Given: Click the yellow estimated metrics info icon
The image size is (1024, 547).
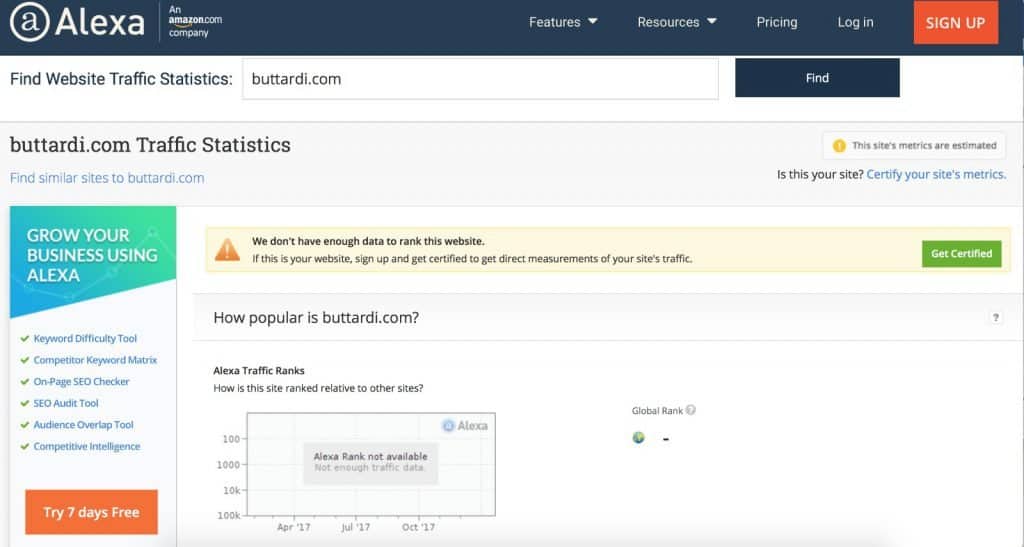Looking at the screenshot, I should (x=839, y=146).
